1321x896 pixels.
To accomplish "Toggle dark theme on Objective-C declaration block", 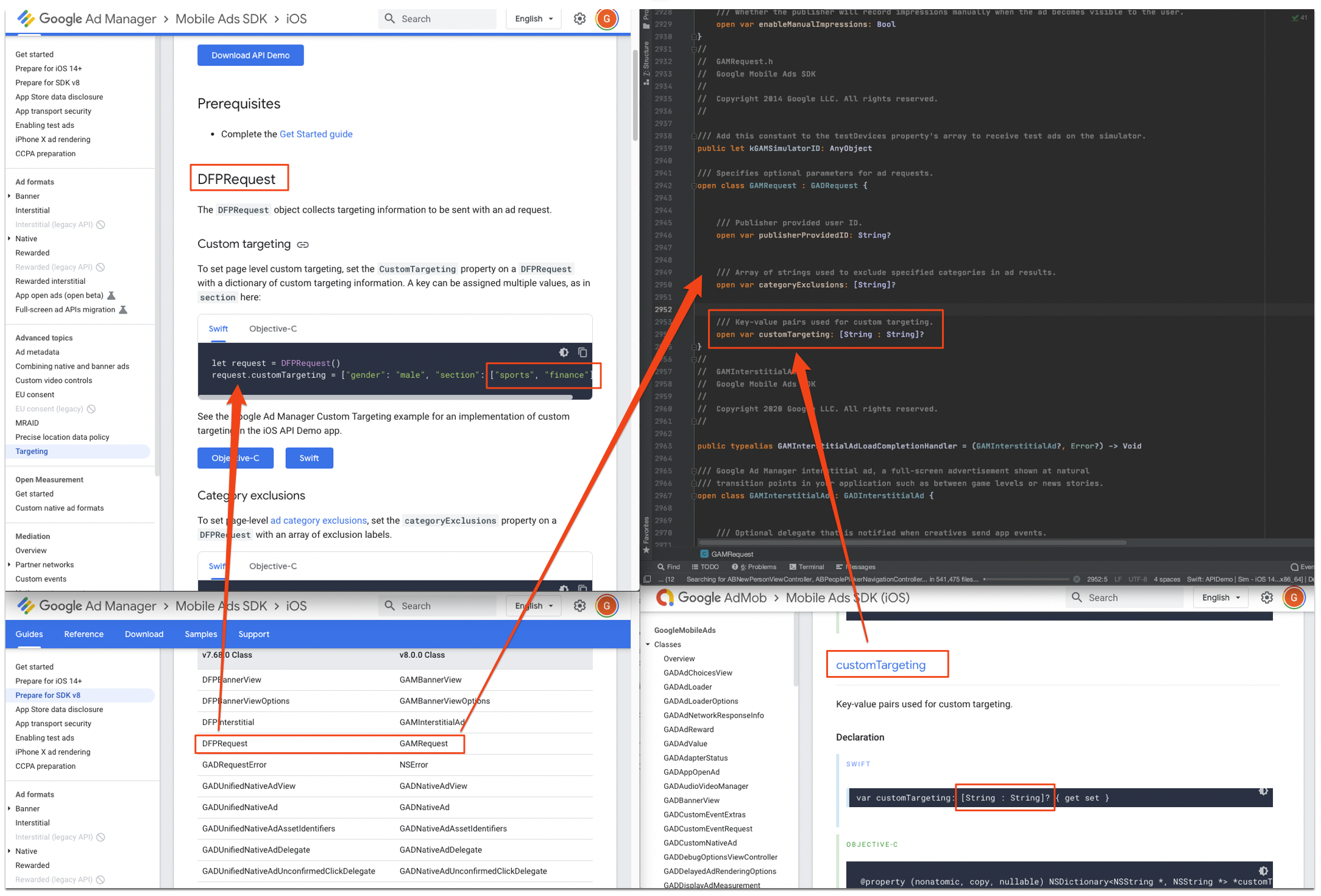I will coord(1263,870).
